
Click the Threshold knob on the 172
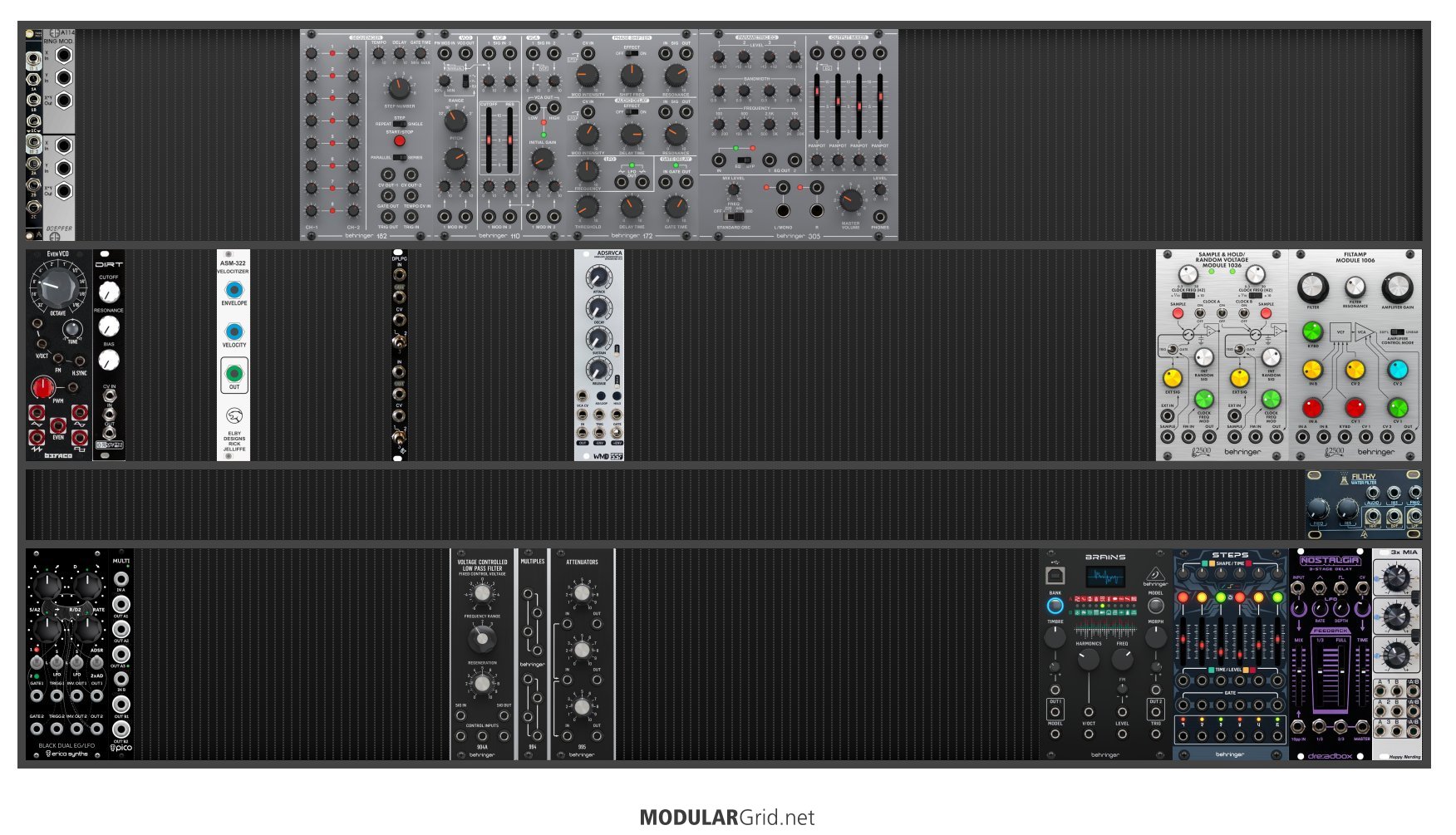[588, 207]
